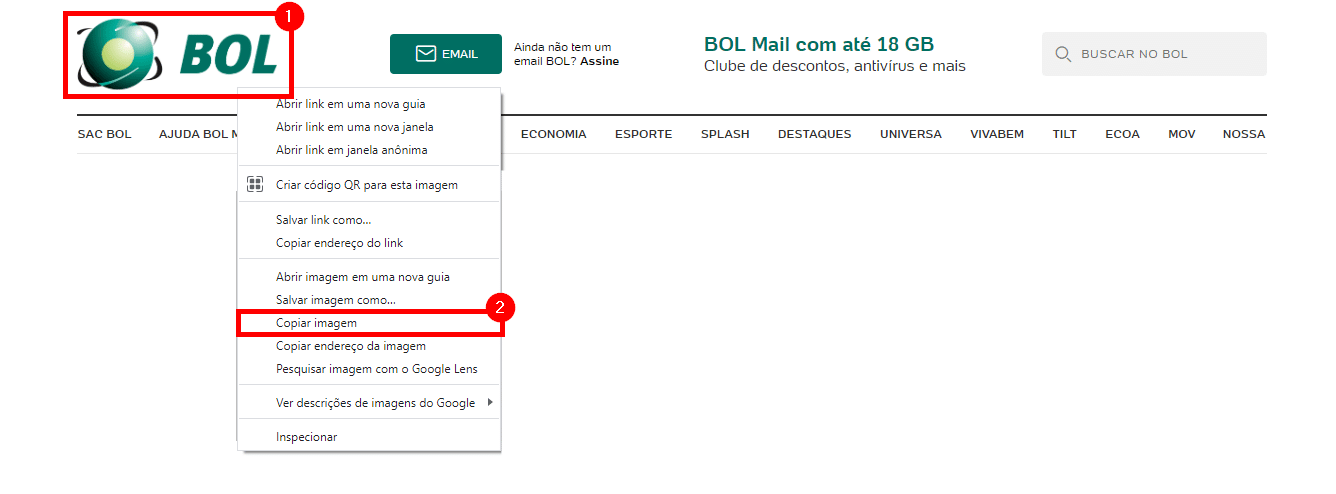Open the SPLASH section
The height and width of the screenshot is (494, 1336).
click(725, 134)
